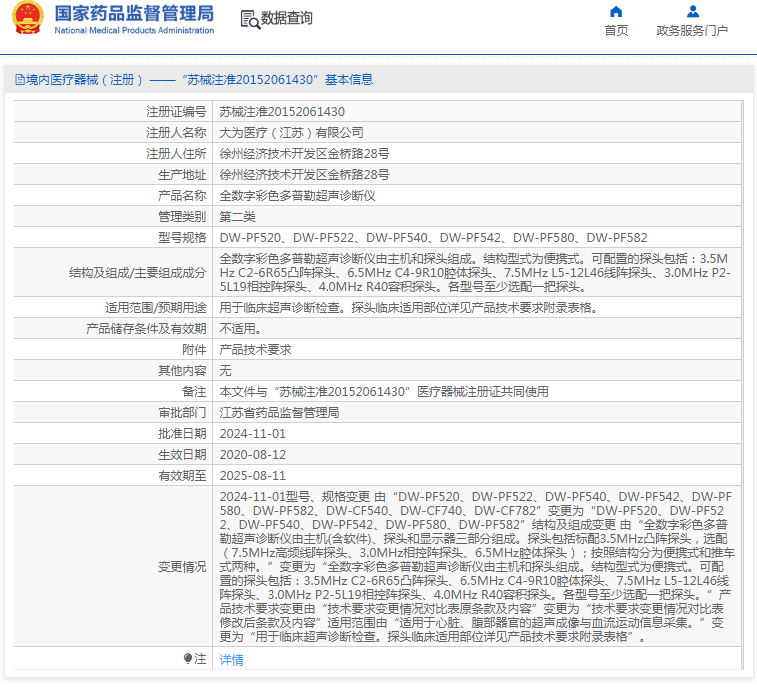Image resolution: width=757 pixels, height=687 pixels.
Task: Click 用于临床超声诊断检查 value text
Action: point(409,308)
